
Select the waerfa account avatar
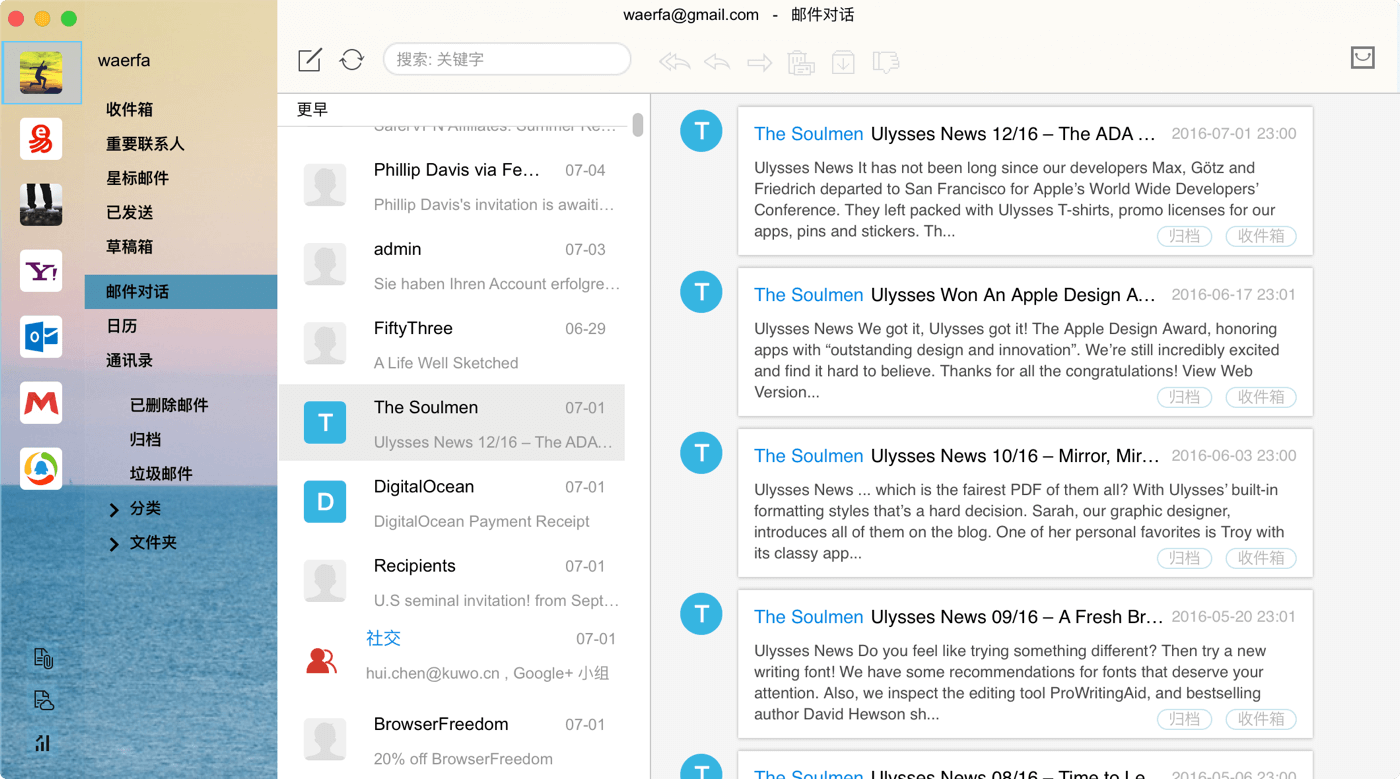point(41,73)
